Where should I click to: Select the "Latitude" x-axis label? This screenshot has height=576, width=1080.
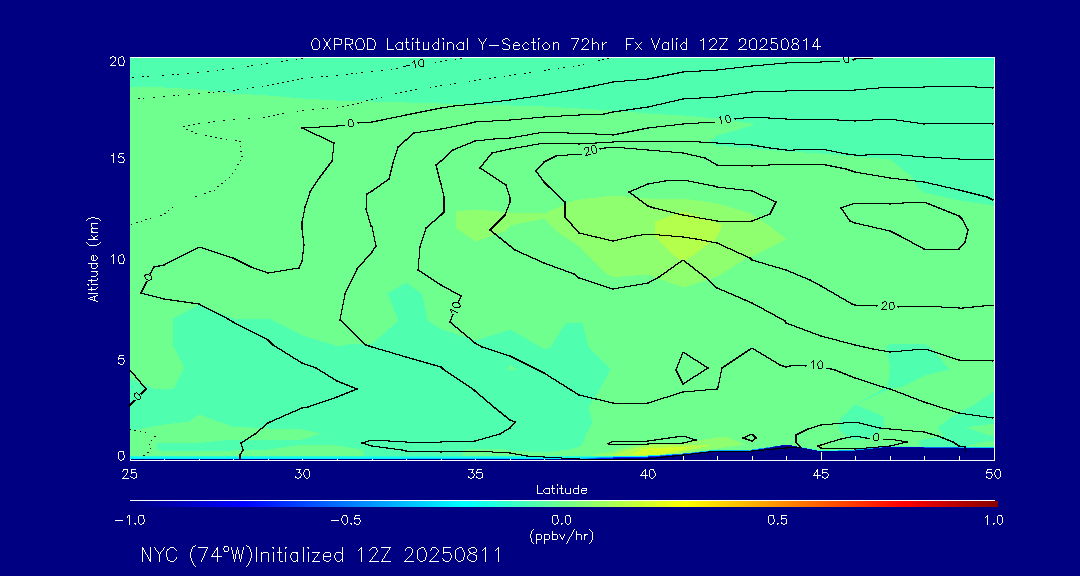(561, 489)
